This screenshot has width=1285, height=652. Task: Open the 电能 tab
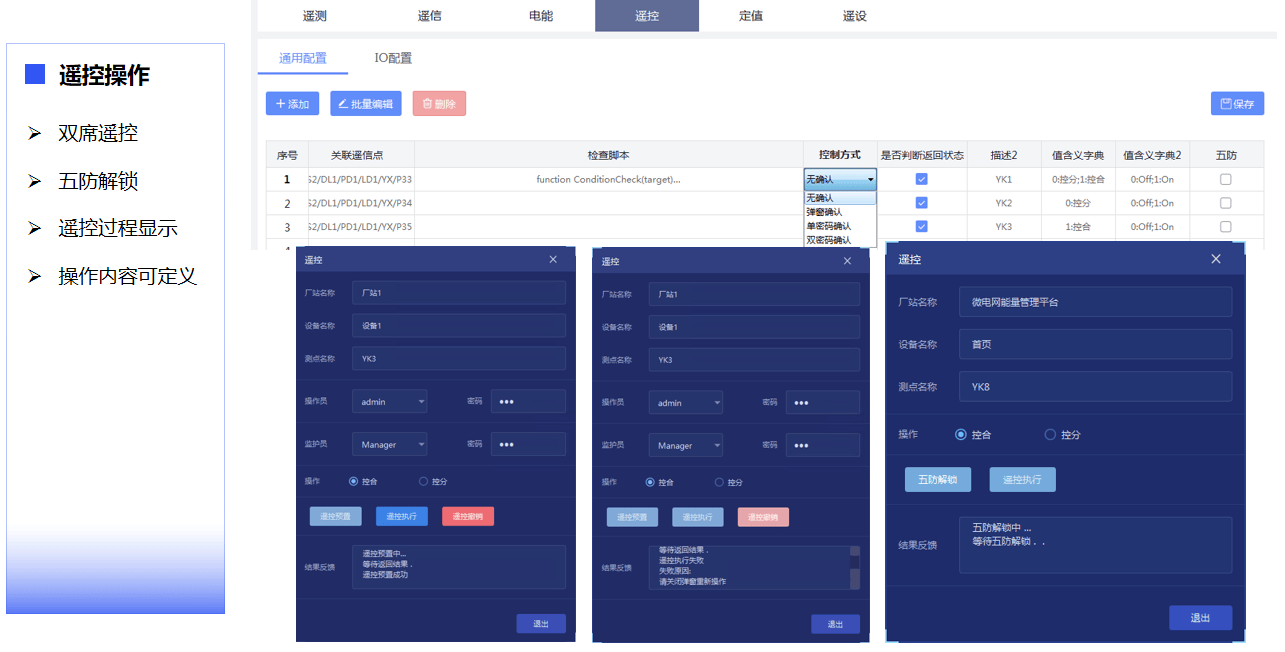coord(541,16)
